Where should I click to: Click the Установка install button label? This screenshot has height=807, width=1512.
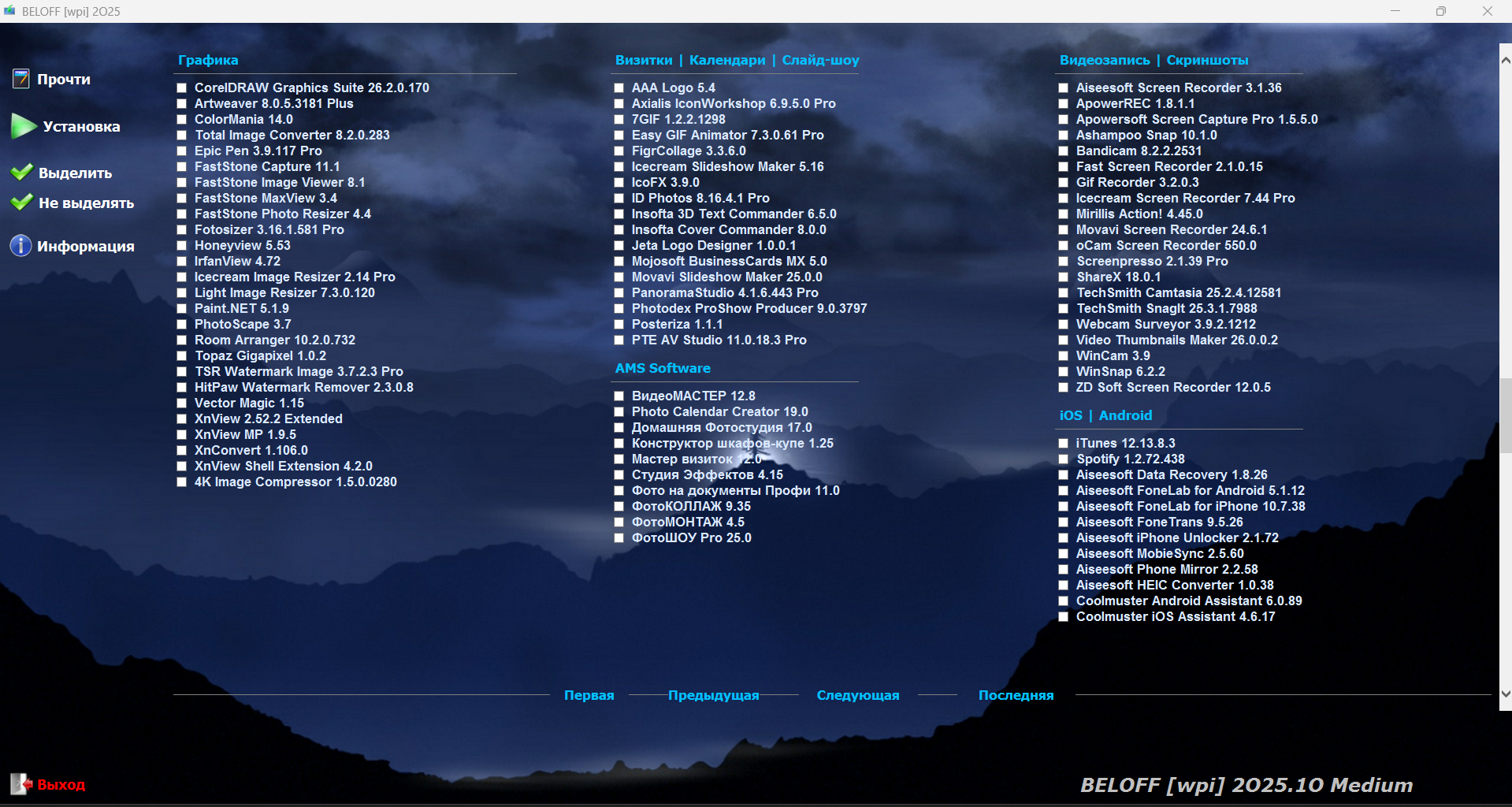click(x=81, y=126)
